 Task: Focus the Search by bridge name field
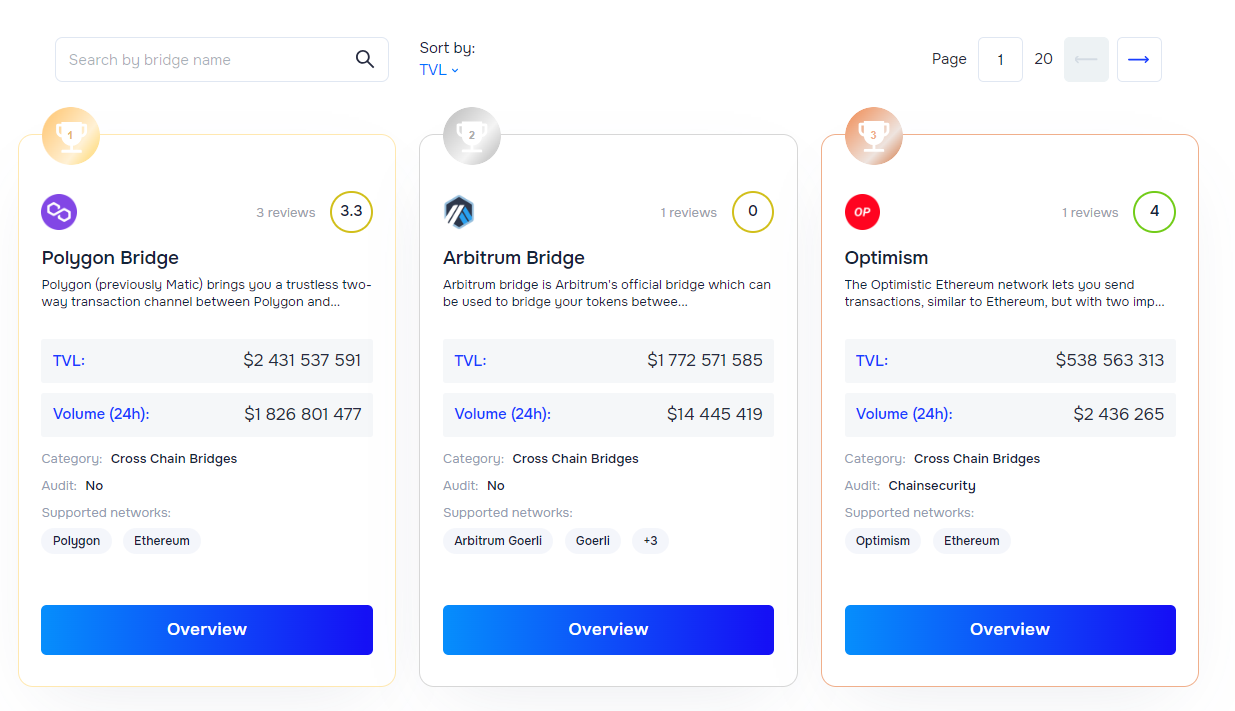pos(205,60)
